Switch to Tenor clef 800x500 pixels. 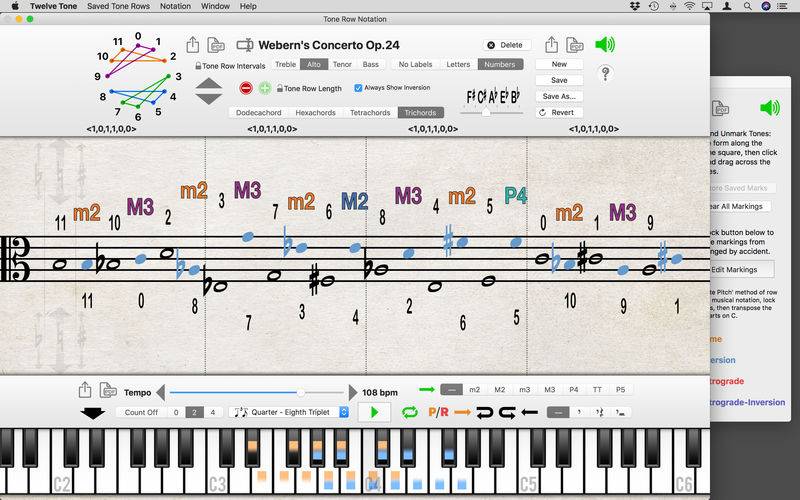pos(342,64)
